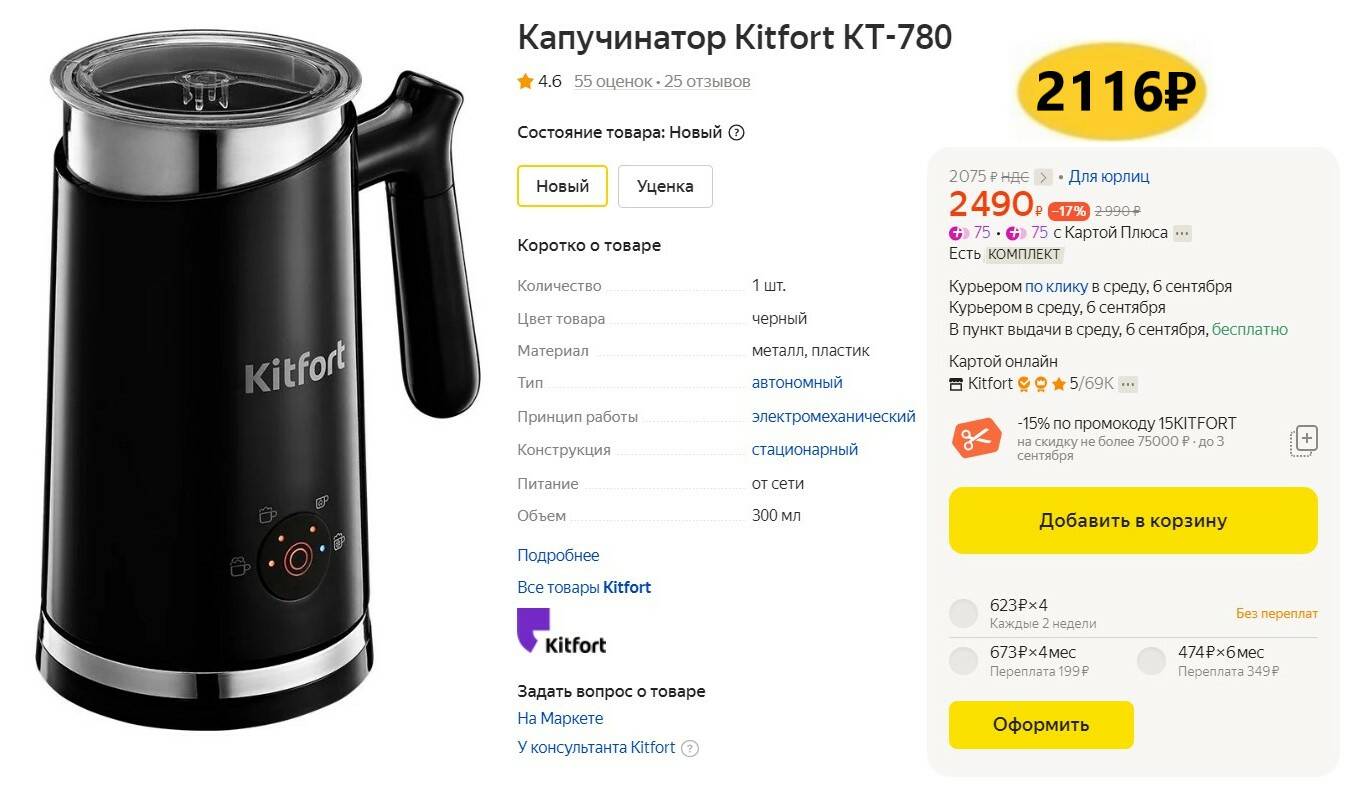Open the Для юрлиц pricing option

tap(1109, 177)
